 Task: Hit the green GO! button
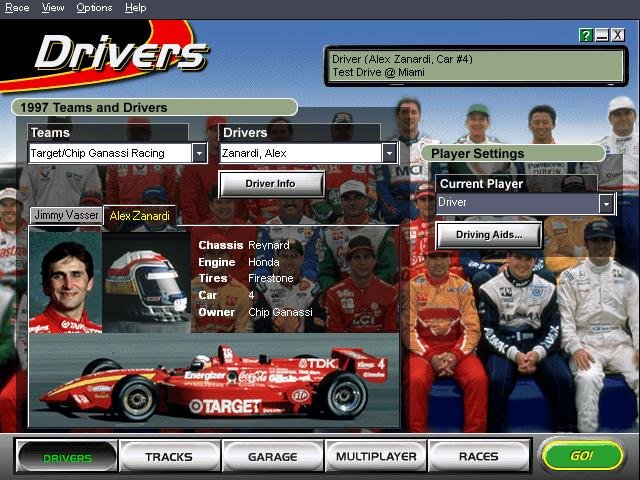tap(581, 455)
